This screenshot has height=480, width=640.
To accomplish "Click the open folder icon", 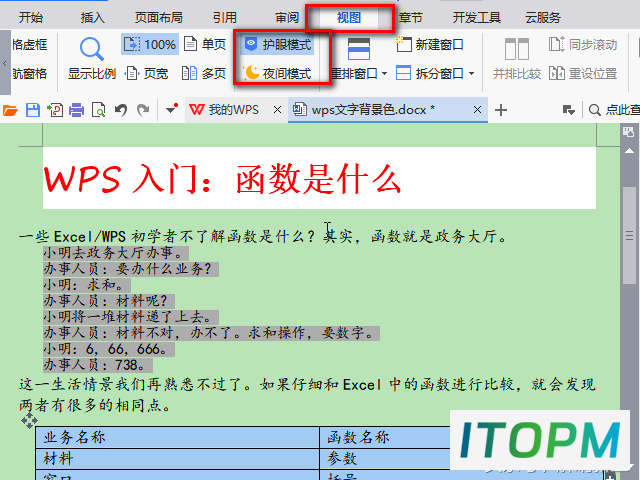I will click(x=10, y=110).
